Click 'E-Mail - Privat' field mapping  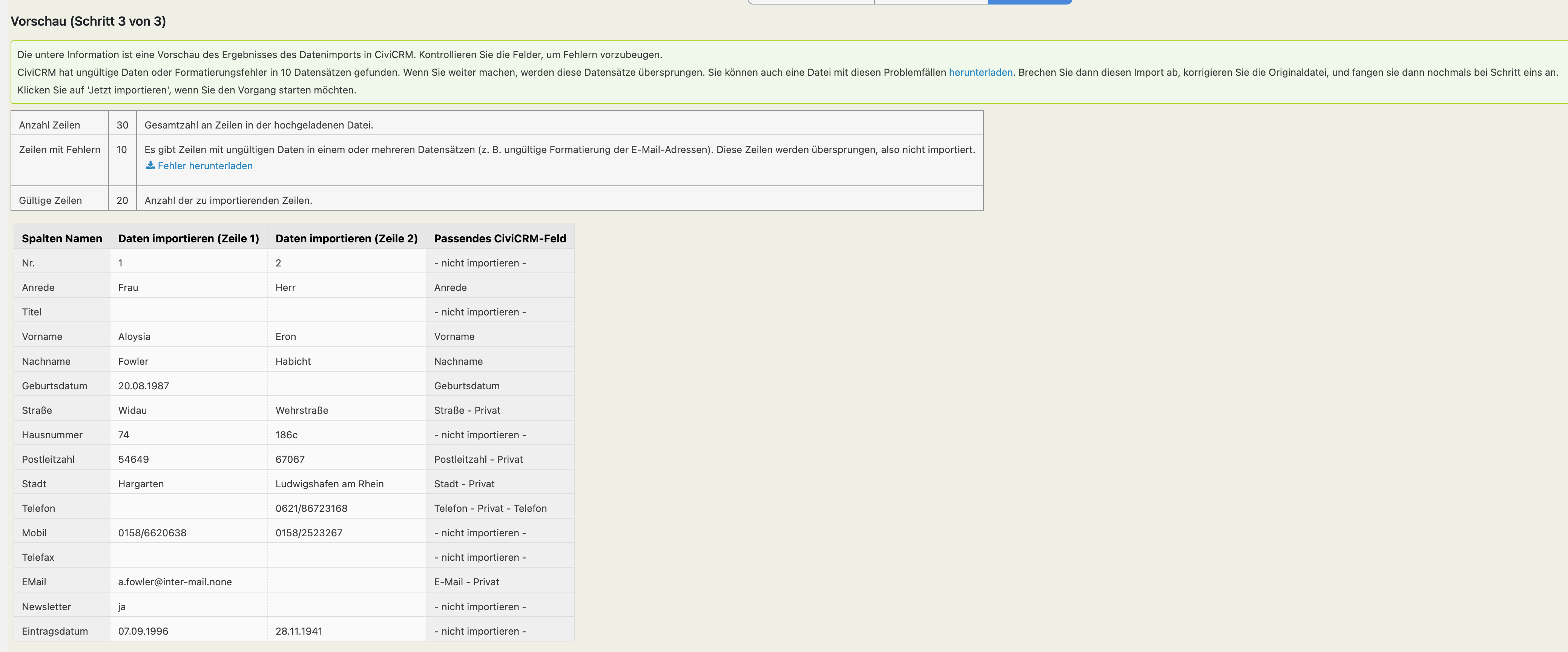tap(466, 582)
